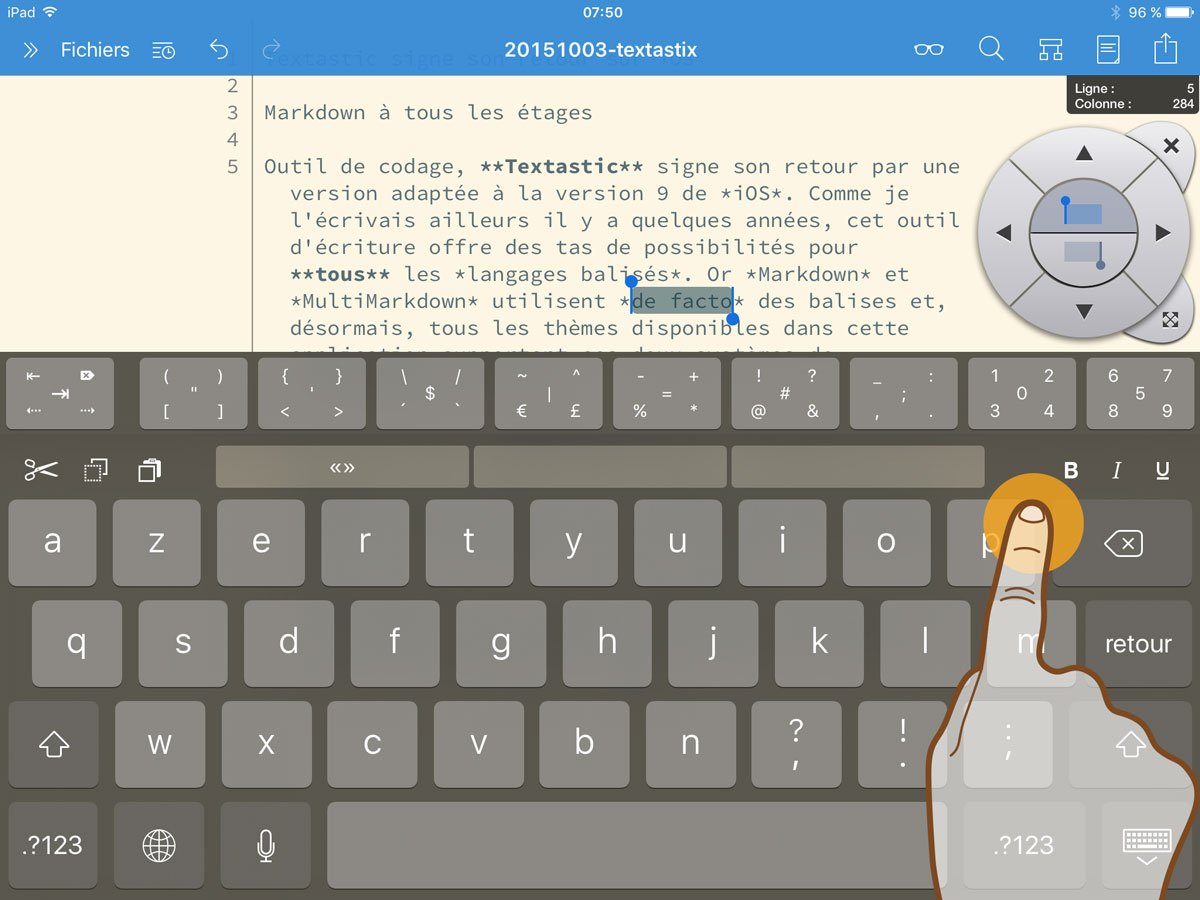Viewport: 1200px width, 900px height.
Task: Move the cursor down with the wheel
Action: click(x=1084, y=312)
